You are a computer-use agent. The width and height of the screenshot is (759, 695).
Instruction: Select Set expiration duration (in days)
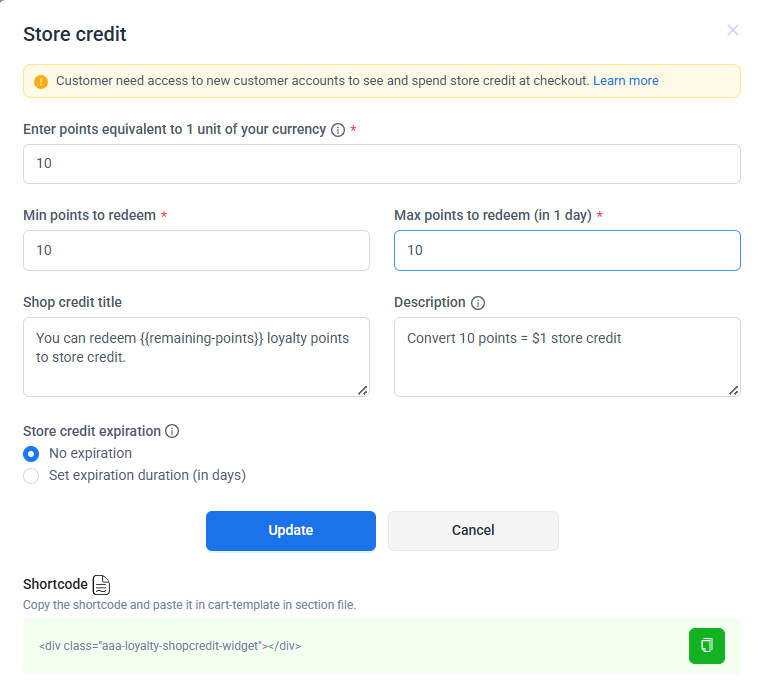pos(32,476)
